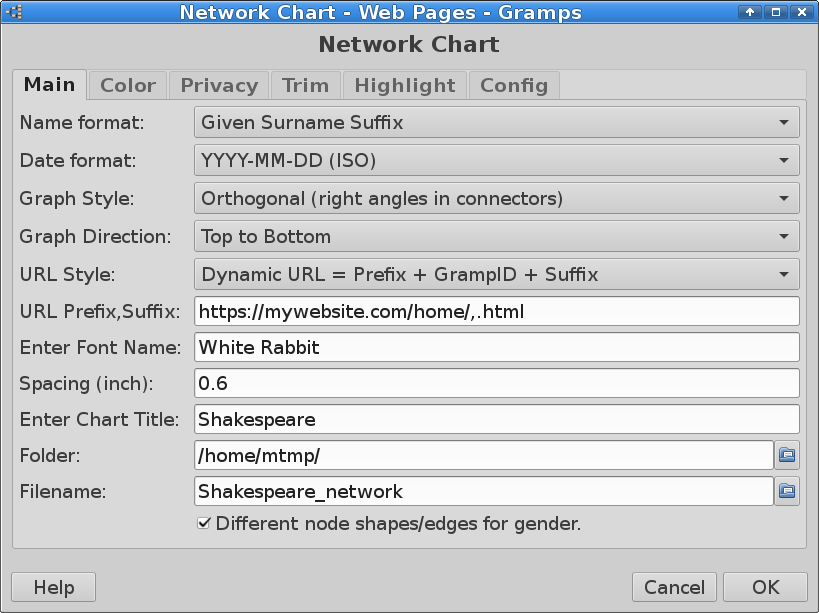Click the Cancel button
The image size is (819, 613).
tap(674, 587)
